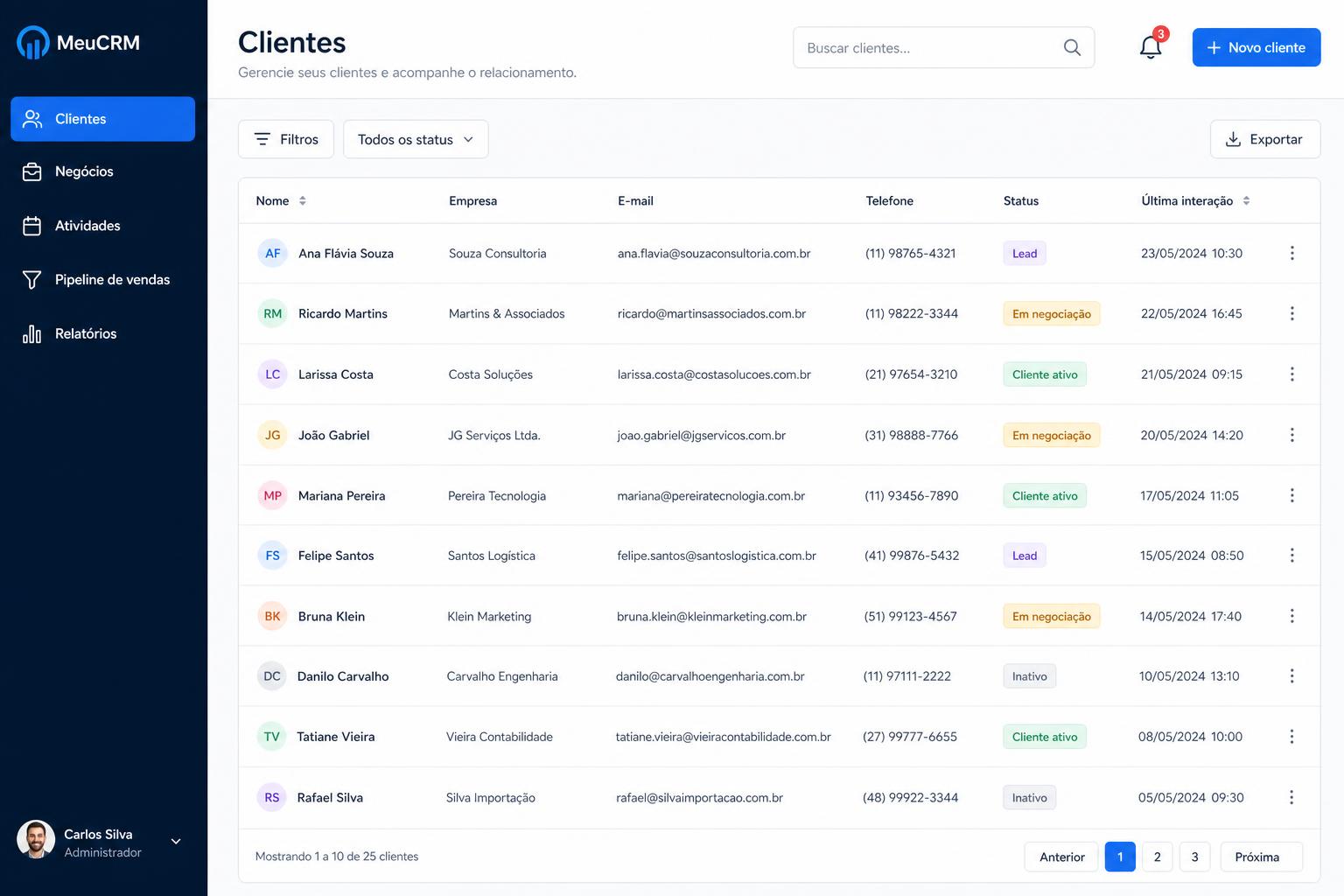This screenshot has width=1344, height=896.
Task: Click Mostrando 1 a 10 de 25 clientes
Action: click(x=337, y=857)
